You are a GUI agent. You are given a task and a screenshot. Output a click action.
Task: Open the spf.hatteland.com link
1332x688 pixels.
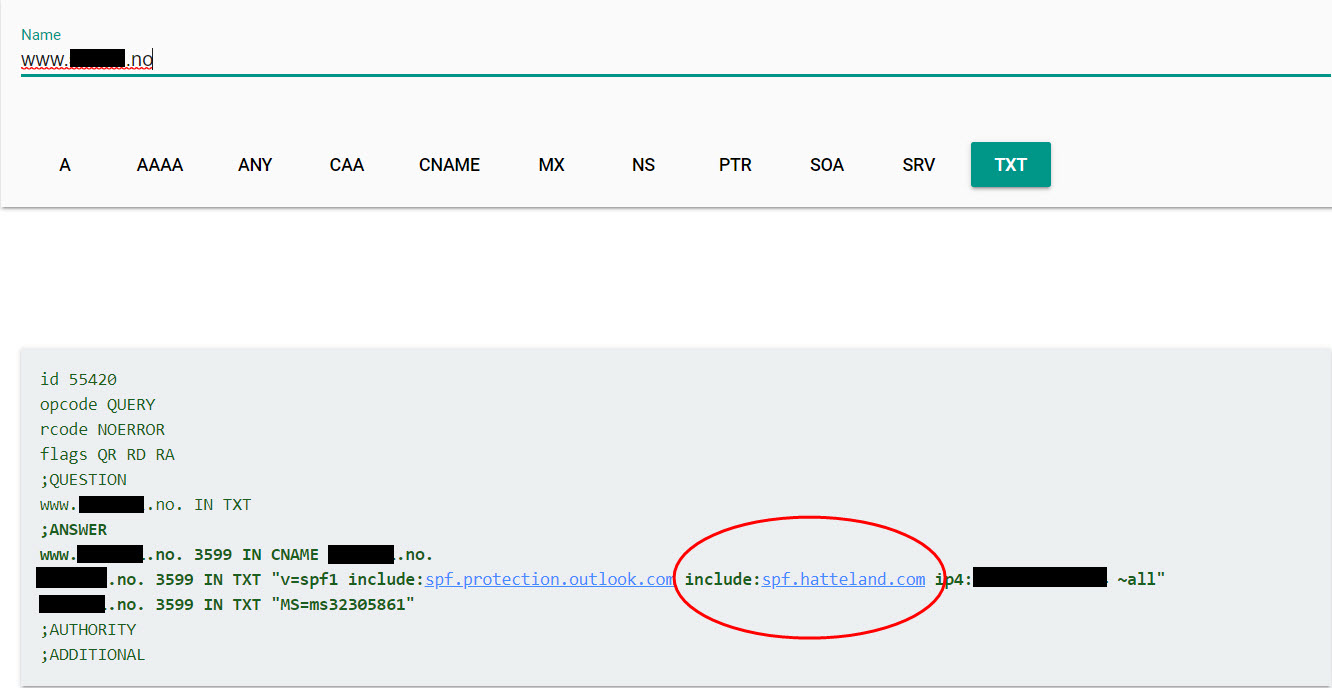point(843,579)
